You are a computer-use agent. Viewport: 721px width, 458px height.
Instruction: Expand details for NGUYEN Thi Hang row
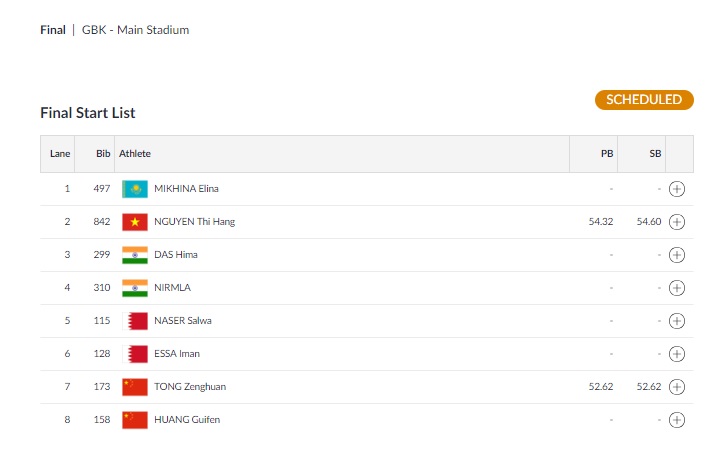676,222
